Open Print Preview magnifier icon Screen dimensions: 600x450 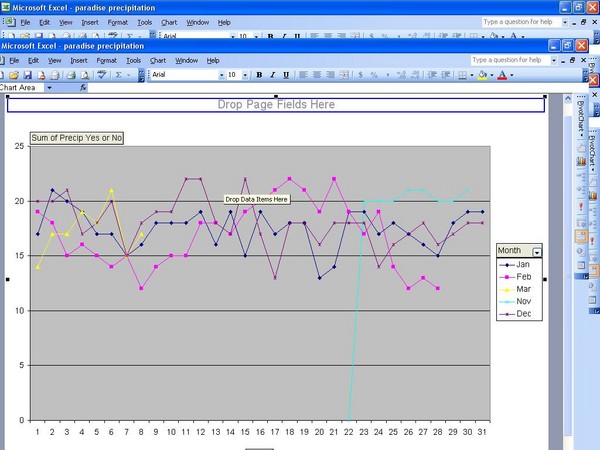point(85,75)
